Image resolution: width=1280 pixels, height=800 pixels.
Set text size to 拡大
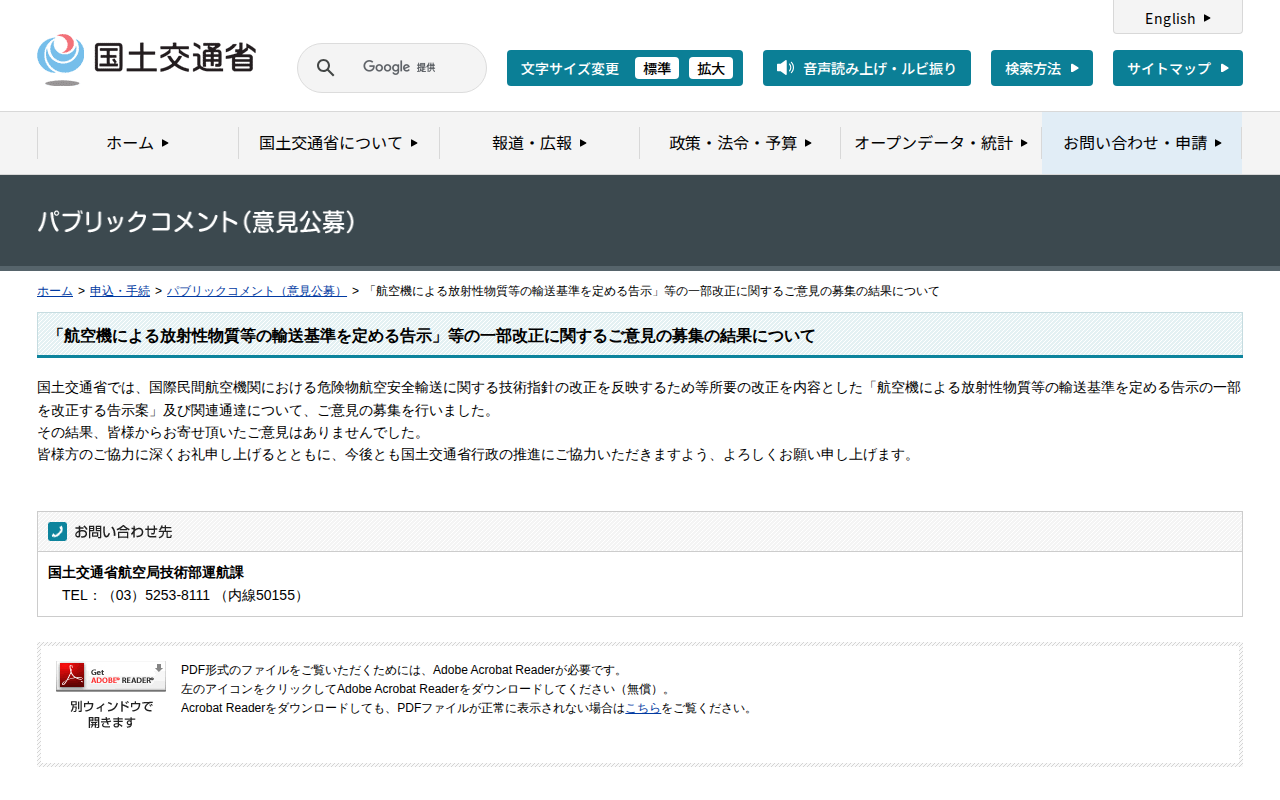pos(711,68)
